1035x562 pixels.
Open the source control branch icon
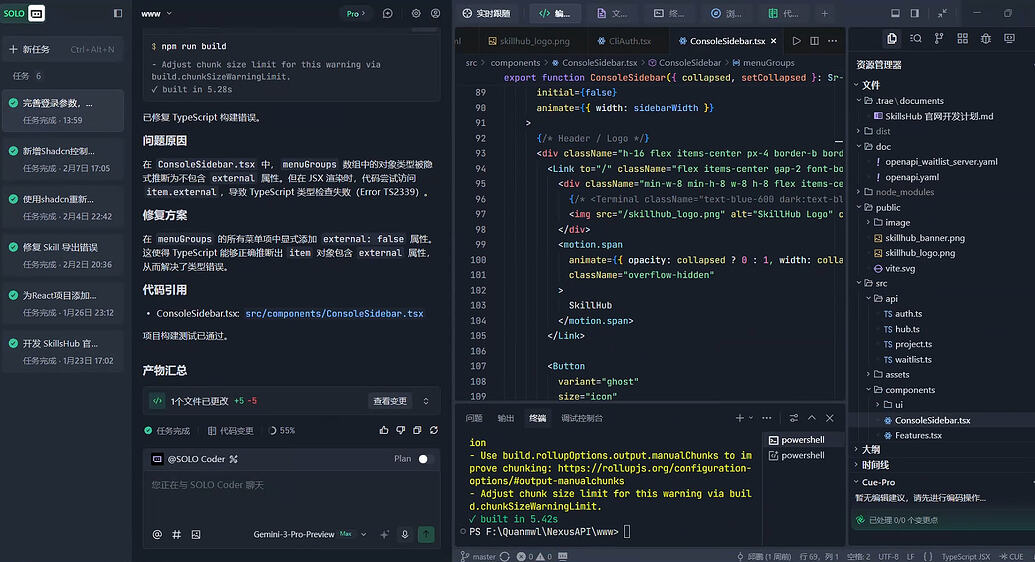point(939,39)
